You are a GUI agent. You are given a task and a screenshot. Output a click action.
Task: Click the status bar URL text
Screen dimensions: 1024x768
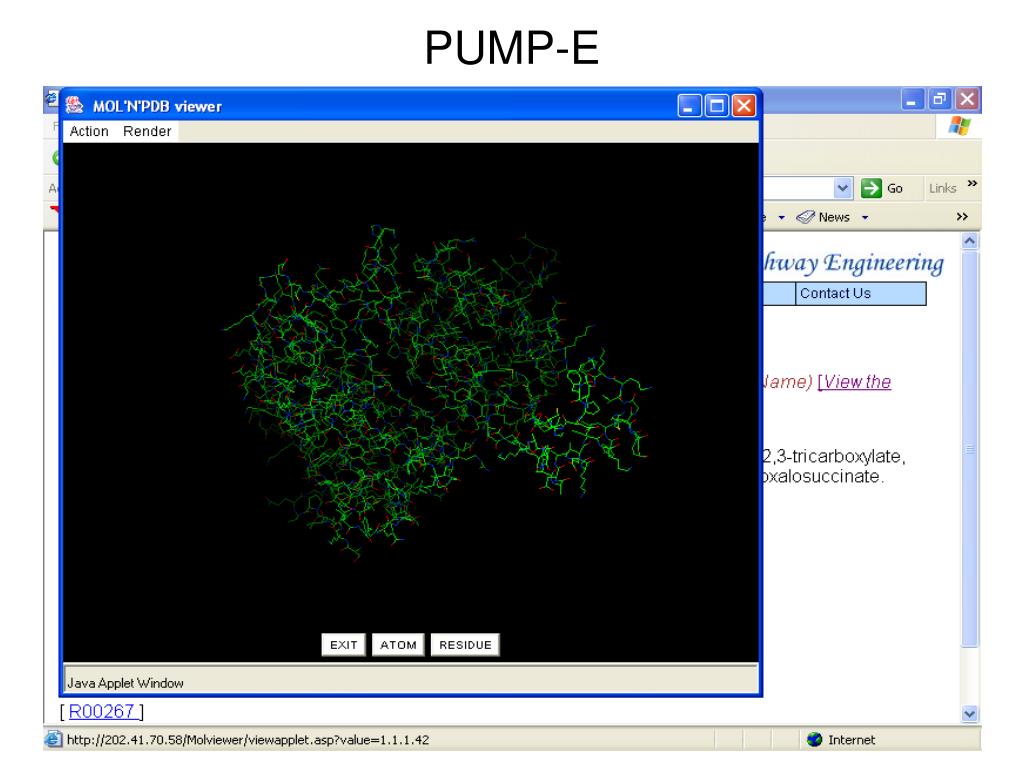[x=248, y=740]
